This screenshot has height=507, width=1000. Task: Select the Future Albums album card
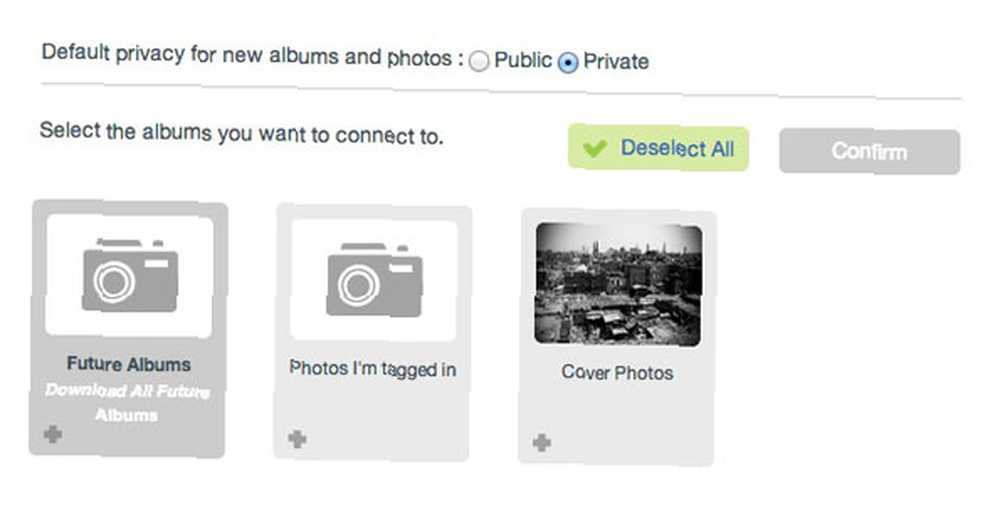(128, 328)
